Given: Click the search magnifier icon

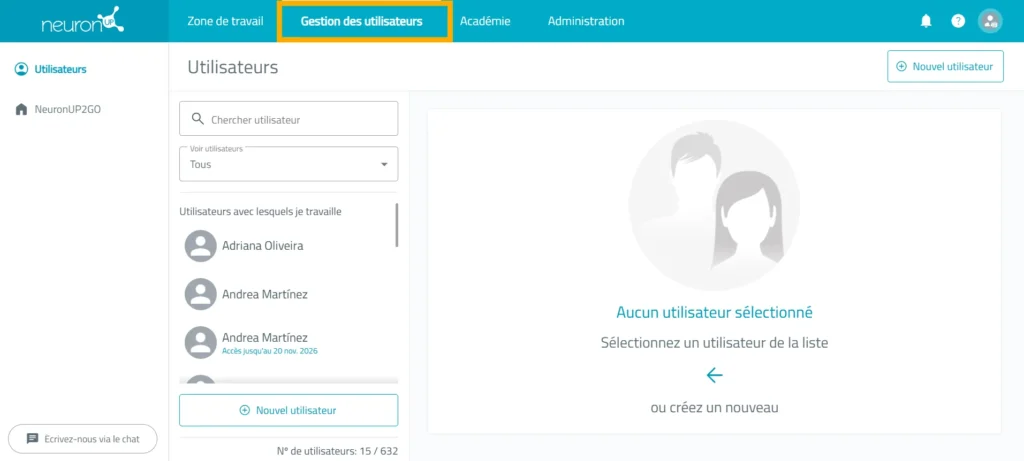Looking at the screenshot, I should tap(197, 119).
